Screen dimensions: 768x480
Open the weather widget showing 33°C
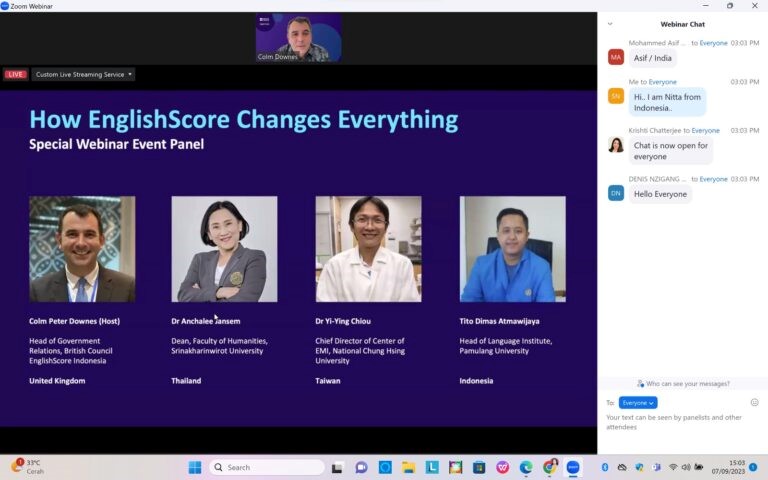(x=27, y=466)
